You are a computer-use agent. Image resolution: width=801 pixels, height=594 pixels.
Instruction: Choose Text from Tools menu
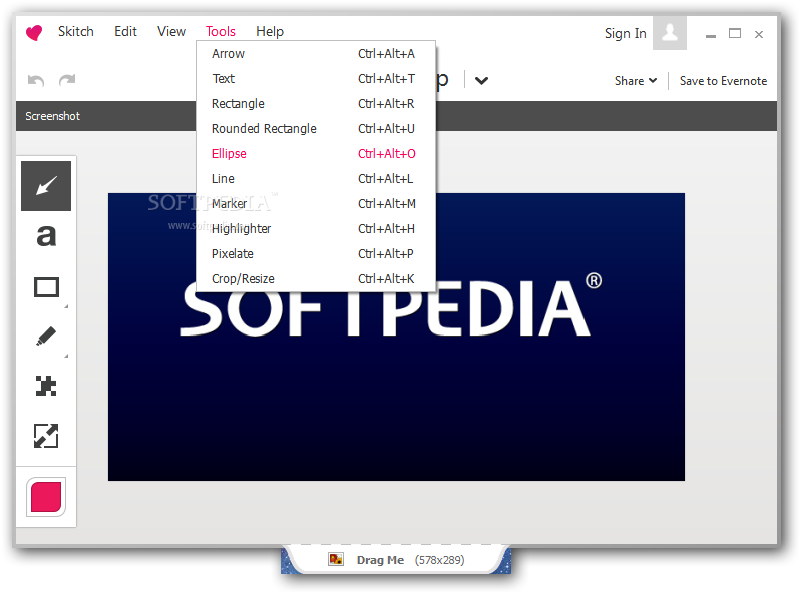tap(316, 79)
